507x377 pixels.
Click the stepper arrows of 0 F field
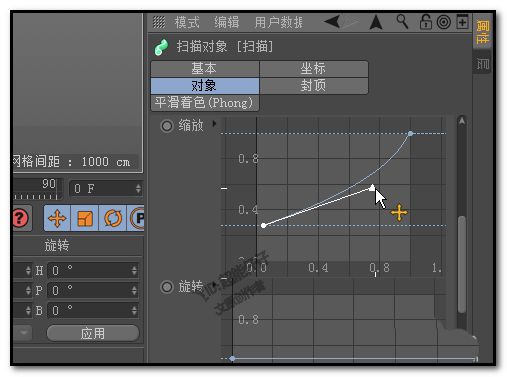[x=138, y=189]
